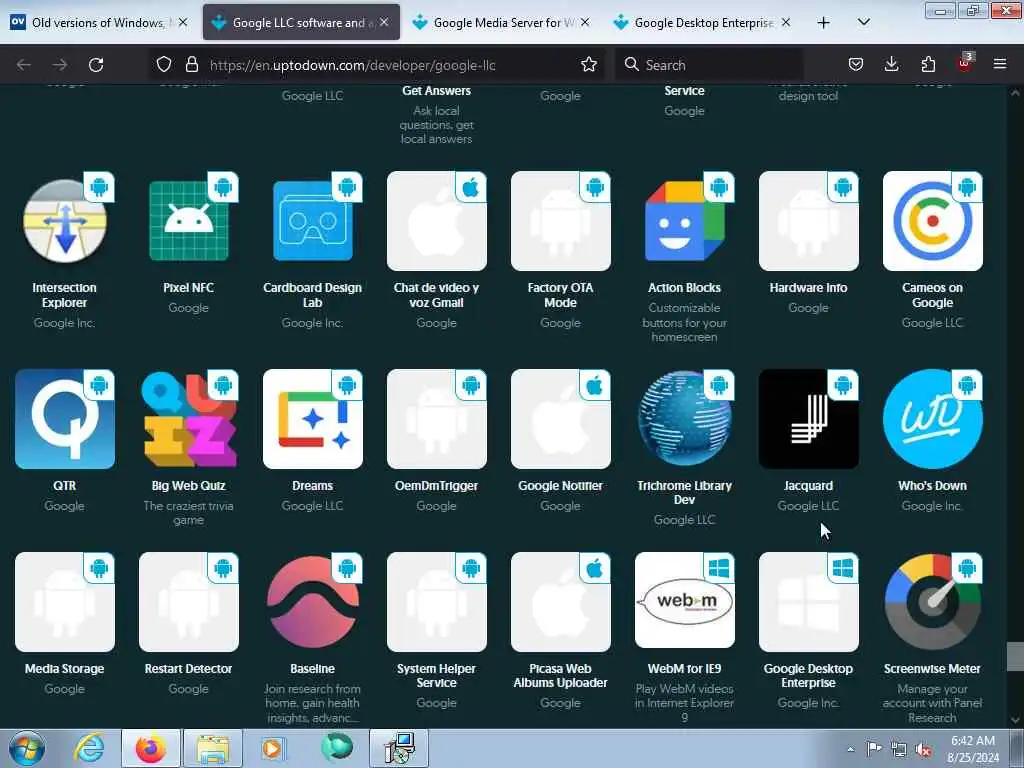Open the Jacquard app icon
1024x768 pixels.
808,419
